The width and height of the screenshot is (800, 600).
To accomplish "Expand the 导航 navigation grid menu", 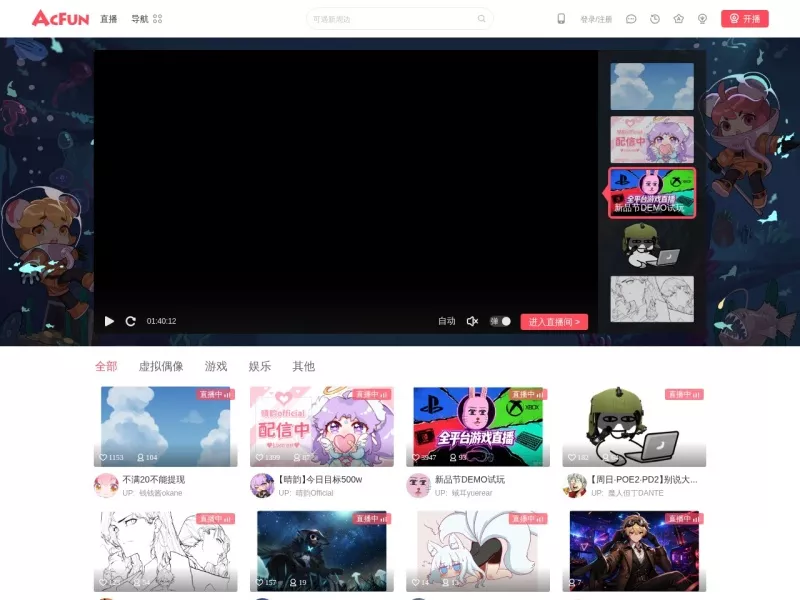I will pos(146,19).
